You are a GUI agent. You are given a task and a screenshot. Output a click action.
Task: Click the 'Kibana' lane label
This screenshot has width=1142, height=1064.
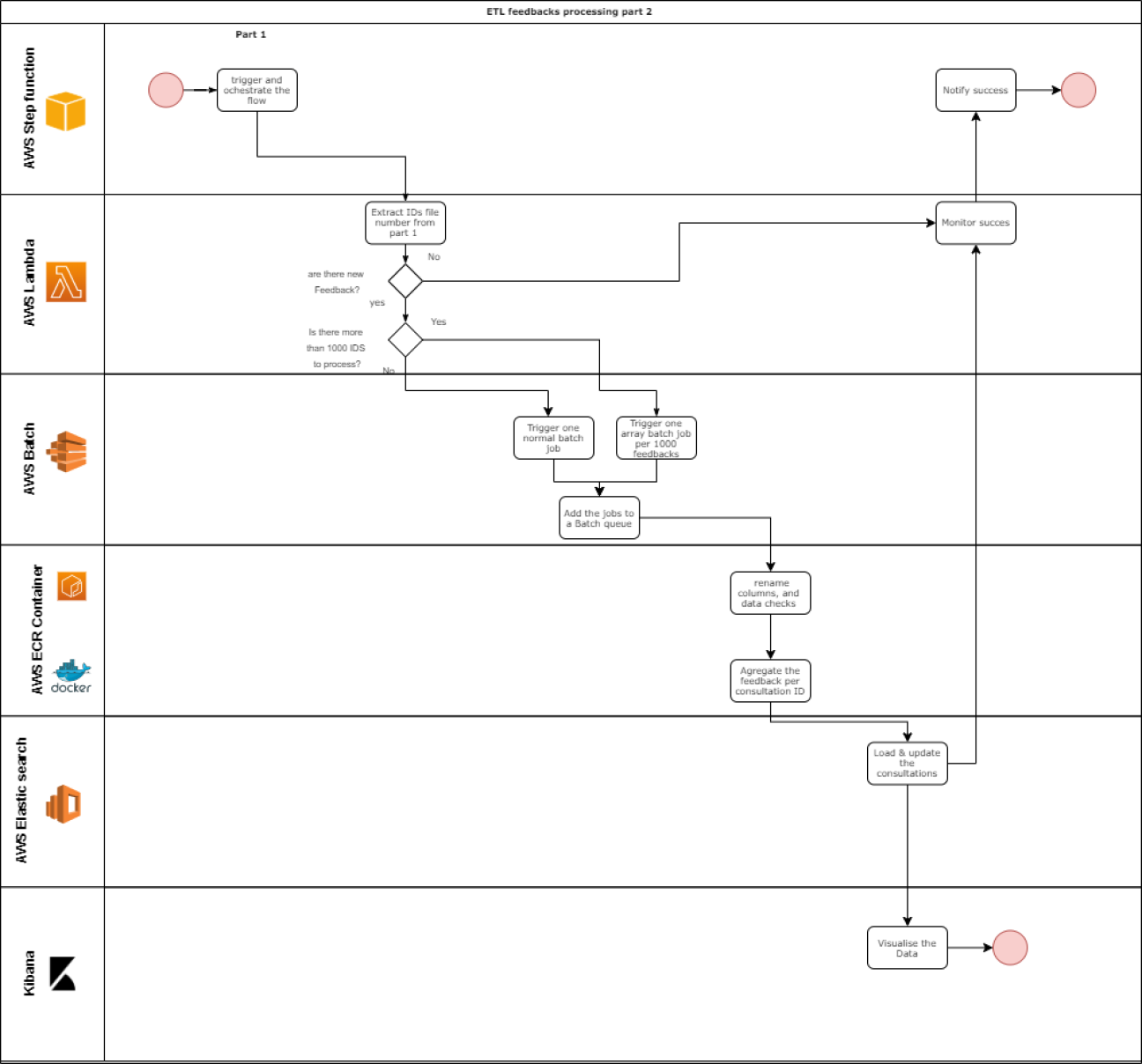click(29, 973)
